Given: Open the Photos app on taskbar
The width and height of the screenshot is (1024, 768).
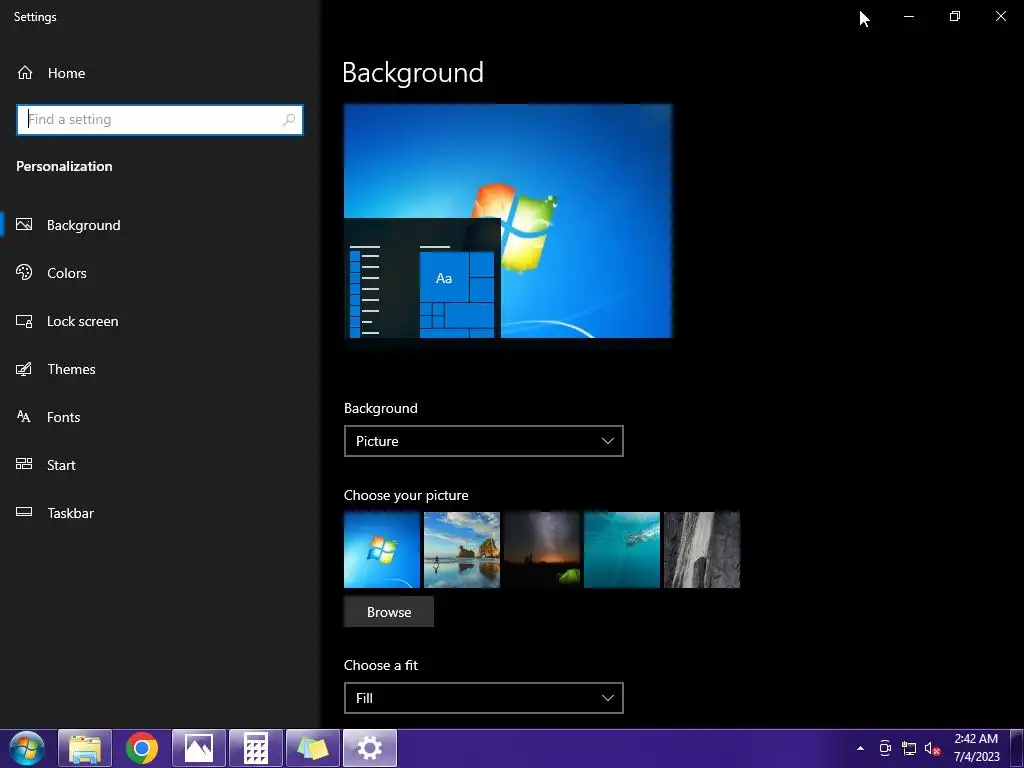Looking at the screenshot, I should pyautogui.click(x=199, y=748).
